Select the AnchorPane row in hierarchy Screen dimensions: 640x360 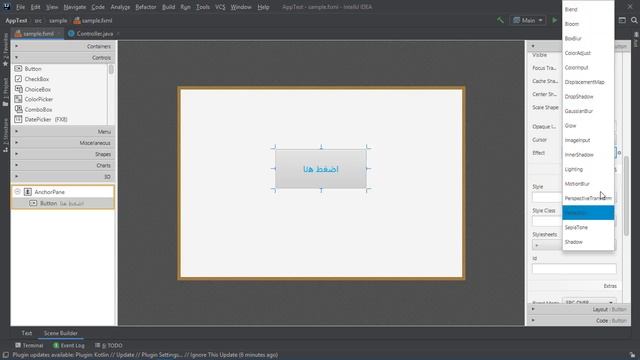click(x=63, y=192)
